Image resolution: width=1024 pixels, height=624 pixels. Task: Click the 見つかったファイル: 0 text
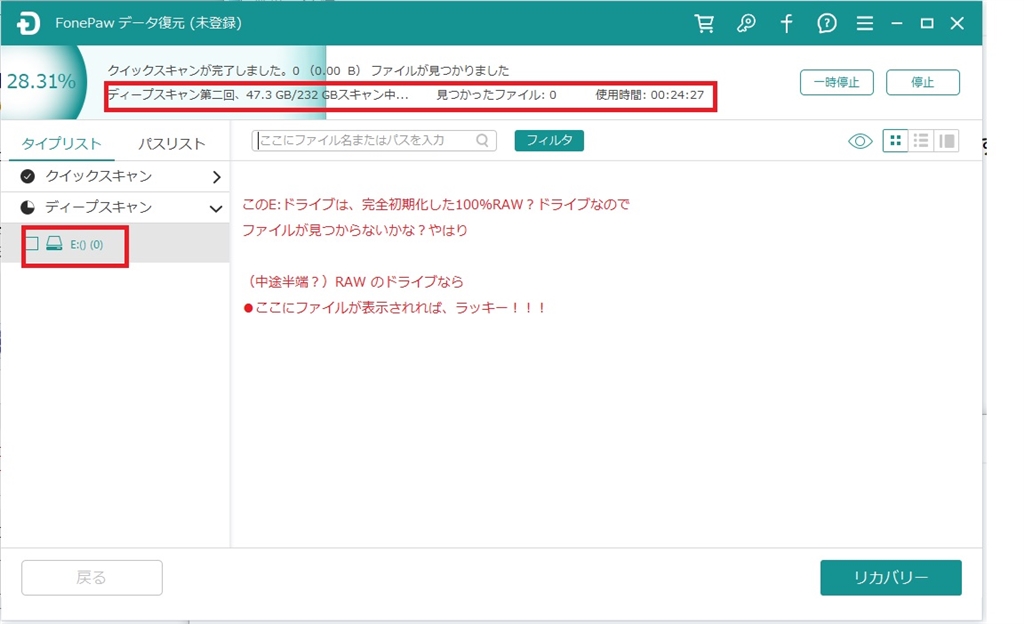tap(496, 95)
